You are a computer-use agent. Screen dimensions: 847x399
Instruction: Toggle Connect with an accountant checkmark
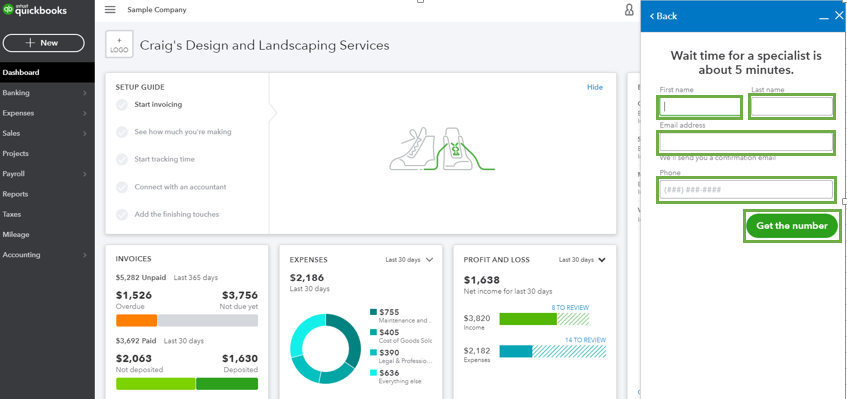[x=122, y=187]
